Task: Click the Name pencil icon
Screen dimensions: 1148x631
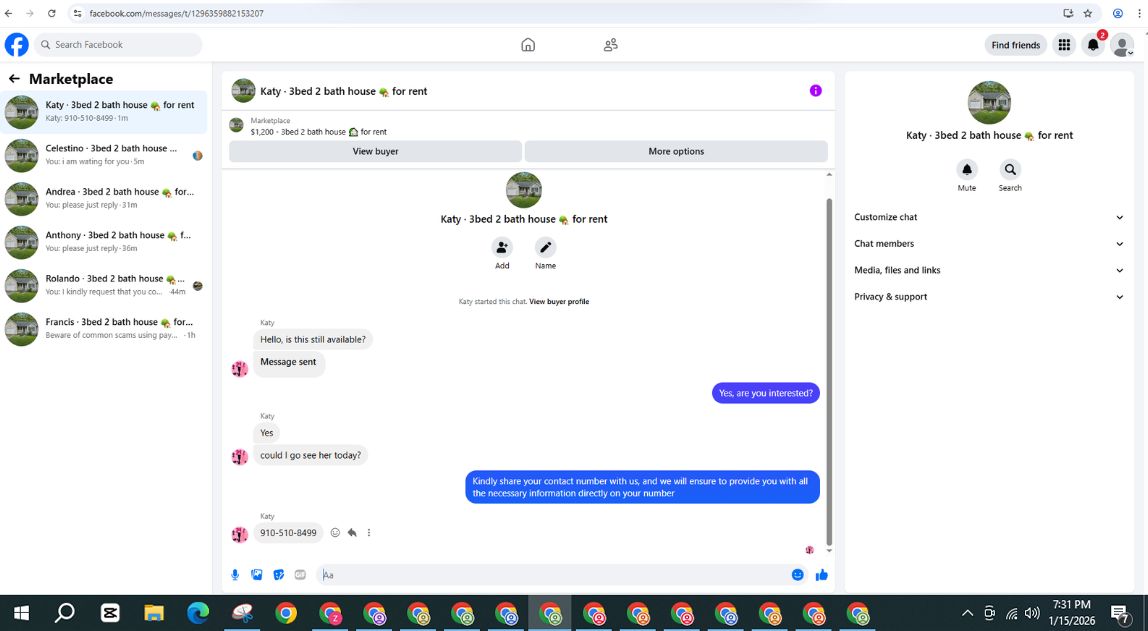Action: tap(545, 247)
